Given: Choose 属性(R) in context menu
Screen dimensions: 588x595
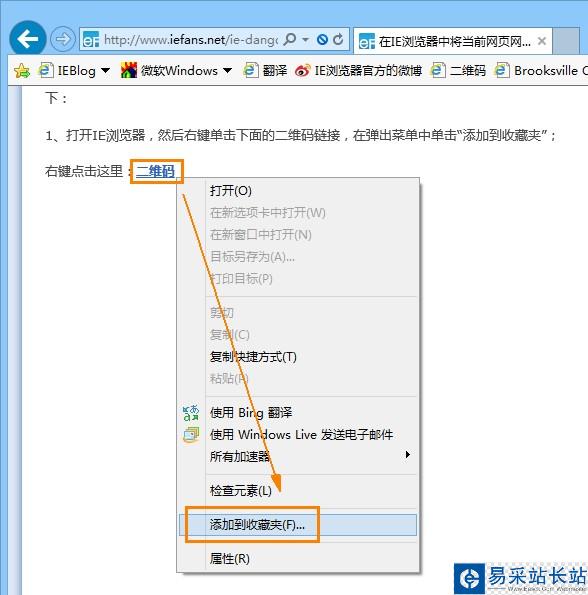Looking at the screenshot, I should 299,559.
